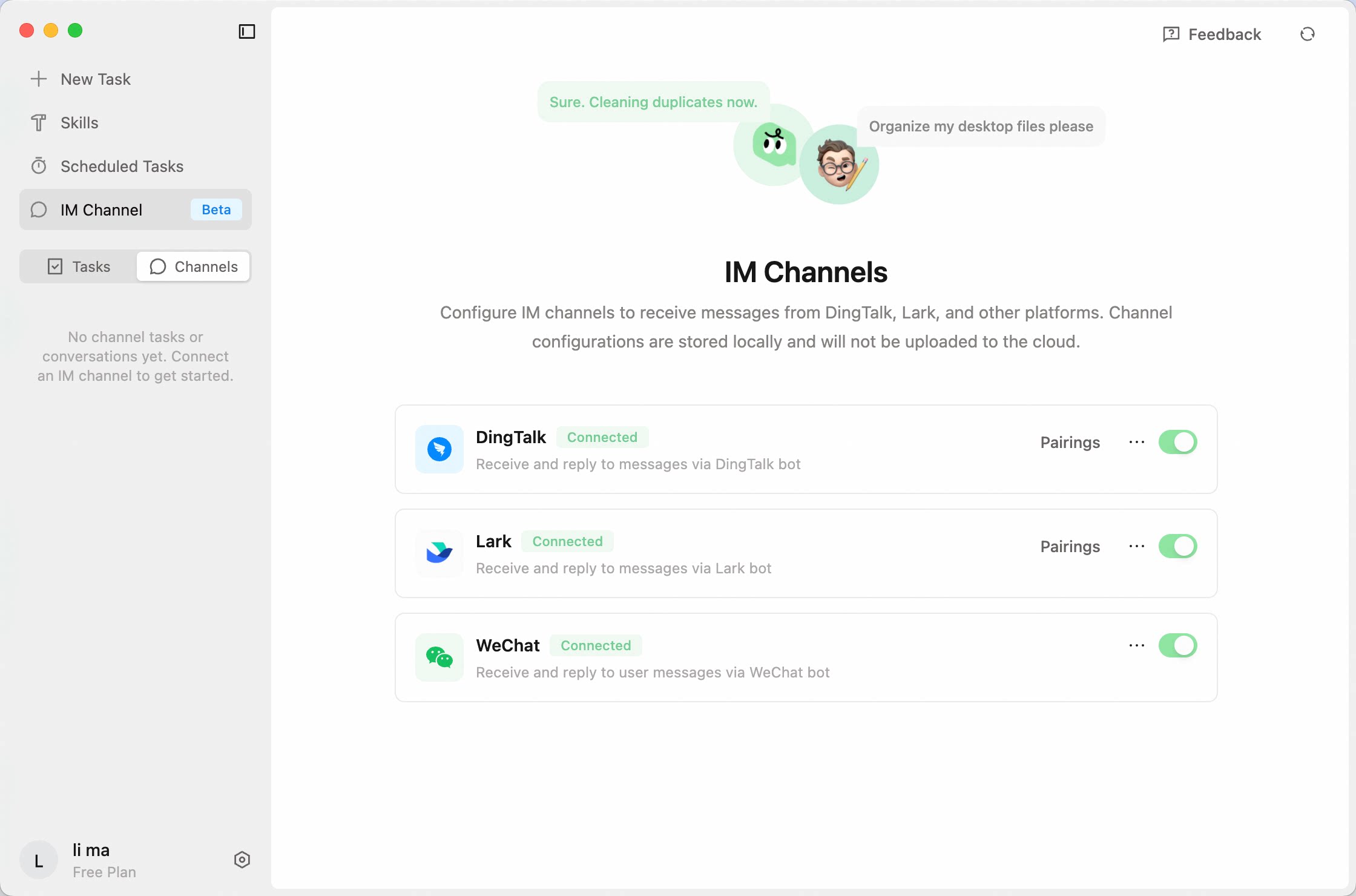Create a New Task via the plus icon
Image resolution: width=1356 pixels, height=896 pixels.
(39, 79)
